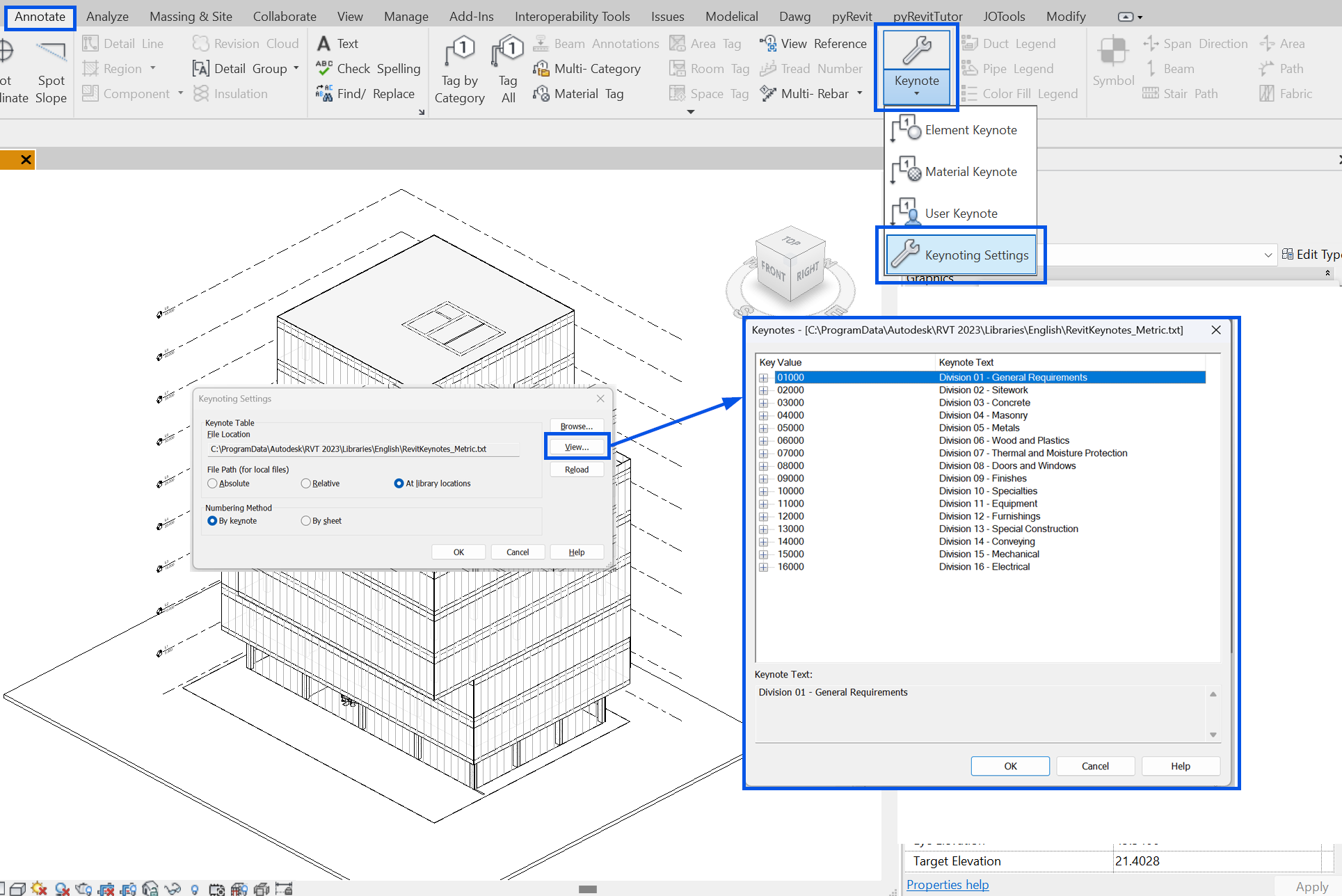Click the Target Elevation value field
This screenshot has height=896, width=1342.
coord(1217,861)
